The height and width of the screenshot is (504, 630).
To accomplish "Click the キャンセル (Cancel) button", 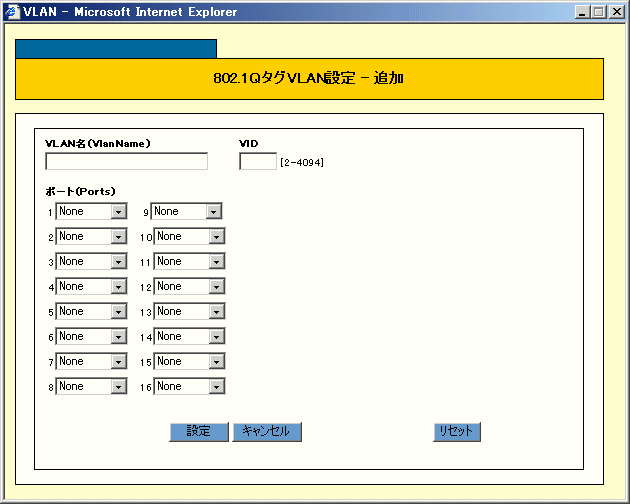I will pos(267,432).
